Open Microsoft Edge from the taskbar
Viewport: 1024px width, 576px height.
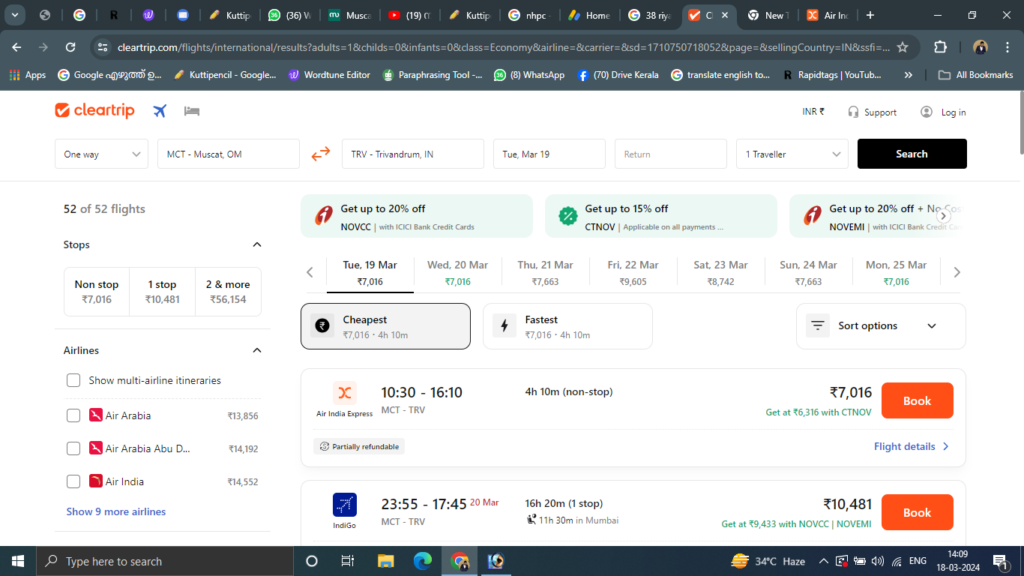tap(421, 561)
